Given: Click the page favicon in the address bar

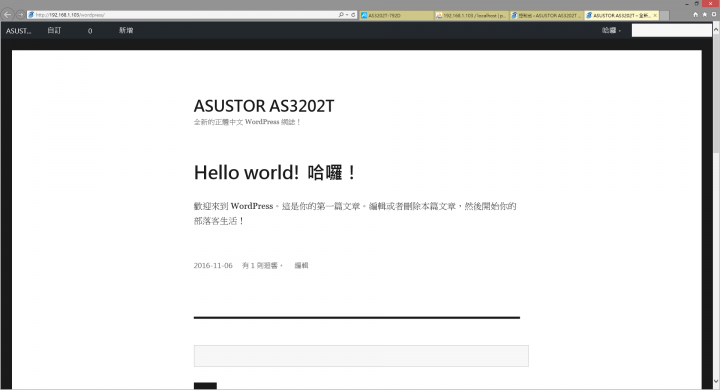Looking at the screenshot, I should click(x=31, y=15).
